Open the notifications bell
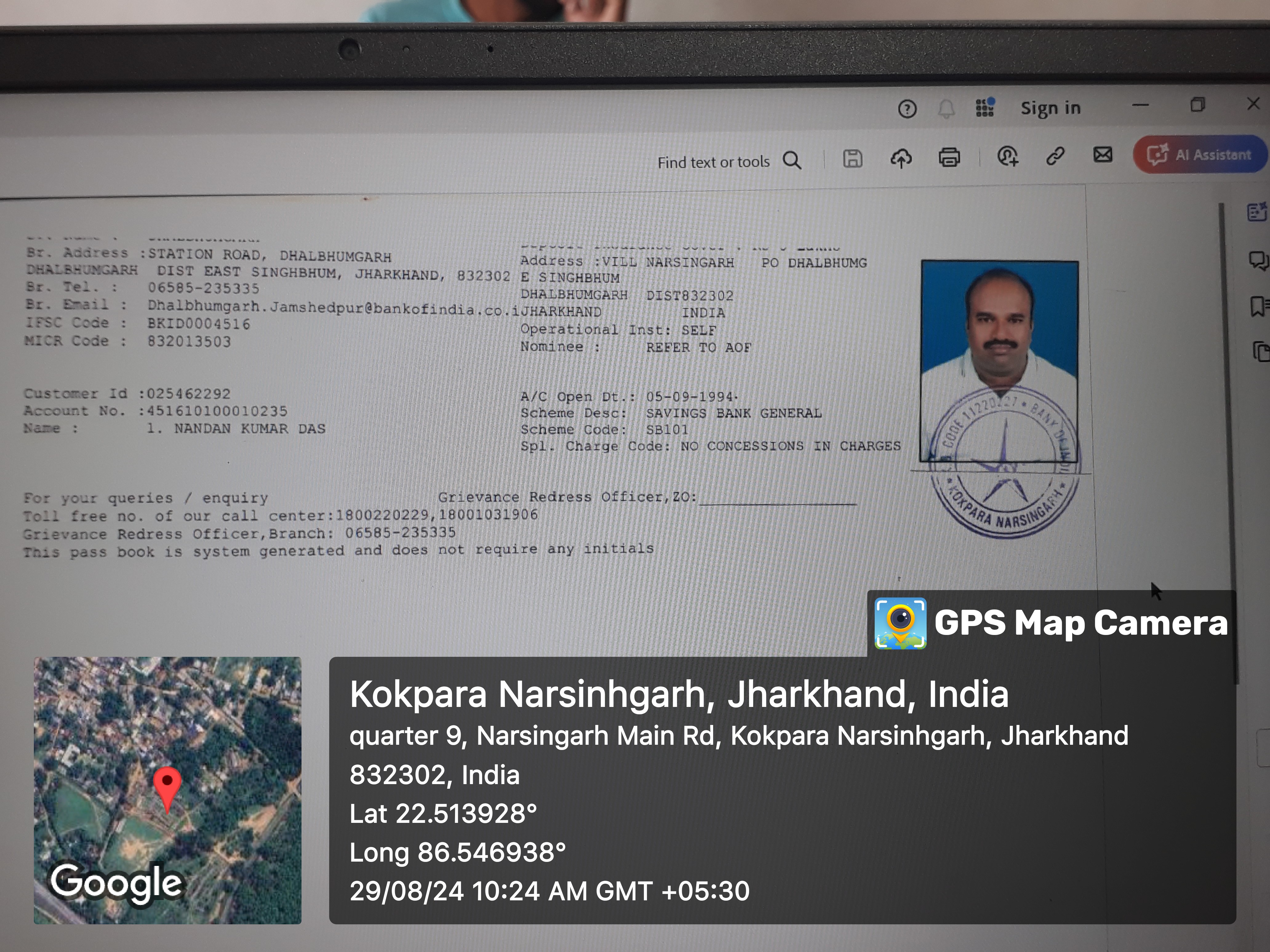This screenshot has height=952, width=1270. 946,109
